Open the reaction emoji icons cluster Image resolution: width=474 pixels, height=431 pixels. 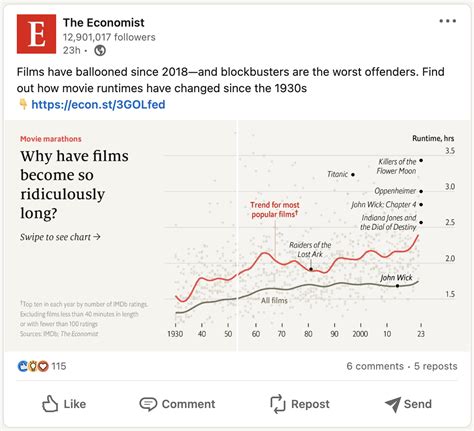(x=33, y=366)
